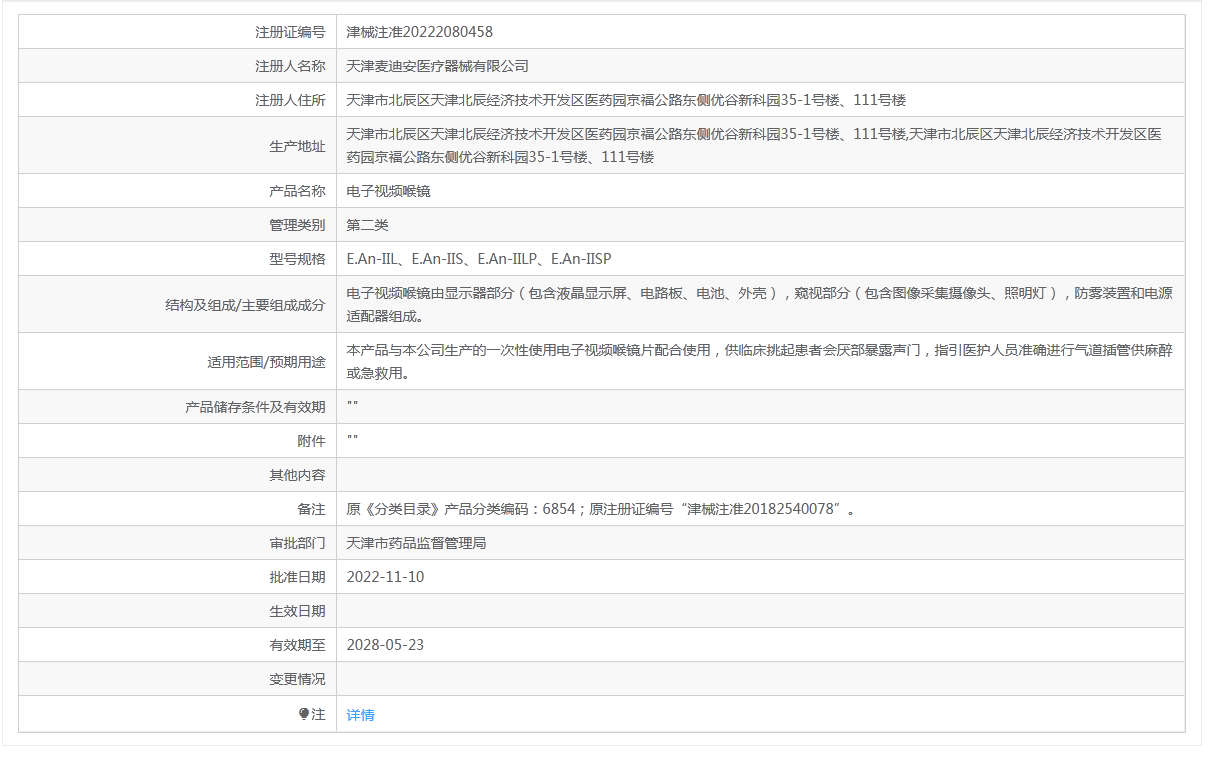The height and width of the screenshot is (760, 1215).
Task: Select the value 第二类
Action: 368,225
